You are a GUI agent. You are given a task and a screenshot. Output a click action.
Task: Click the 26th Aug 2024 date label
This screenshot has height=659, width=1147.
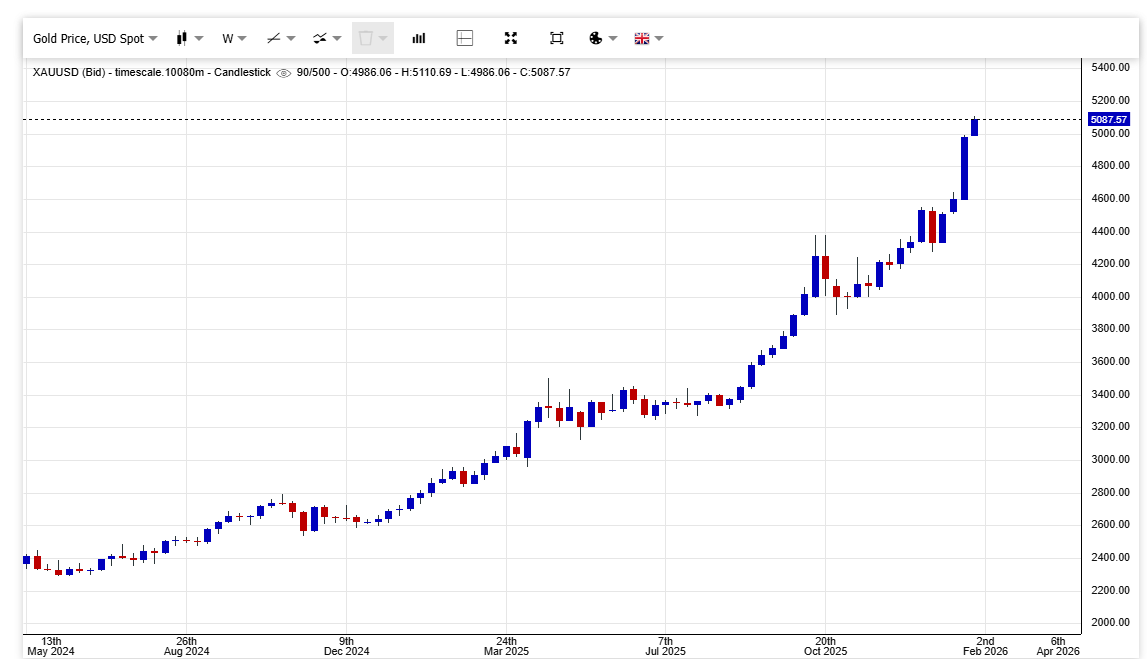[x=187, y=647]
